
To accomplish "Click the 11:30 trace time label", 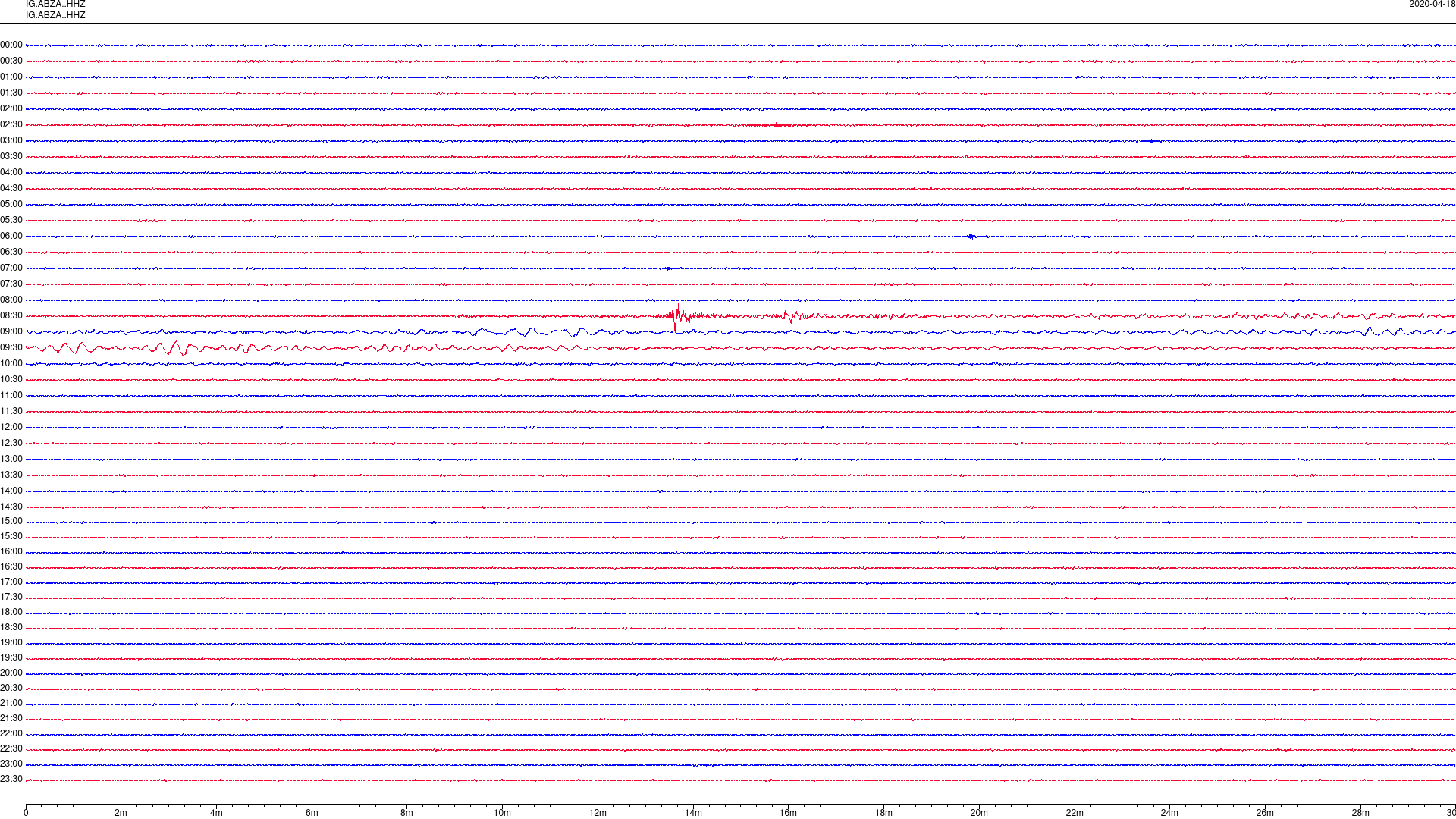I will click(11, 412).
